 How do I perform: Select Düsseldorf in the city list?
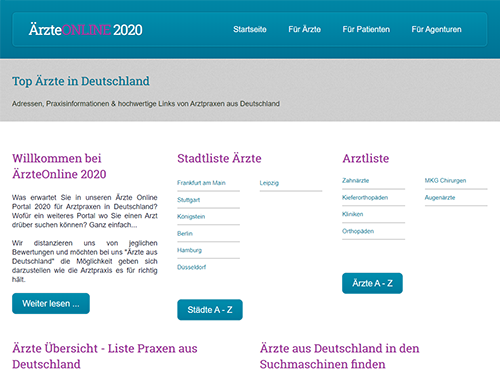coord(192,267)
